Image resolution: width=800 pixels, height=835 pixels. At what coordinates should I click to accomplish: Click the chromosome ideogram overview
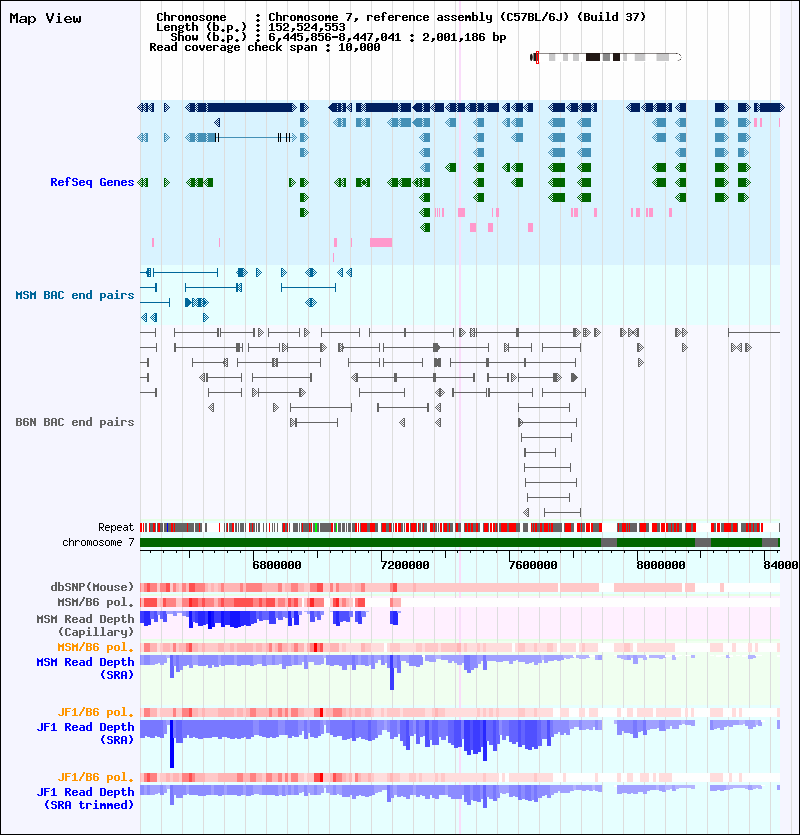coord(606,57)
